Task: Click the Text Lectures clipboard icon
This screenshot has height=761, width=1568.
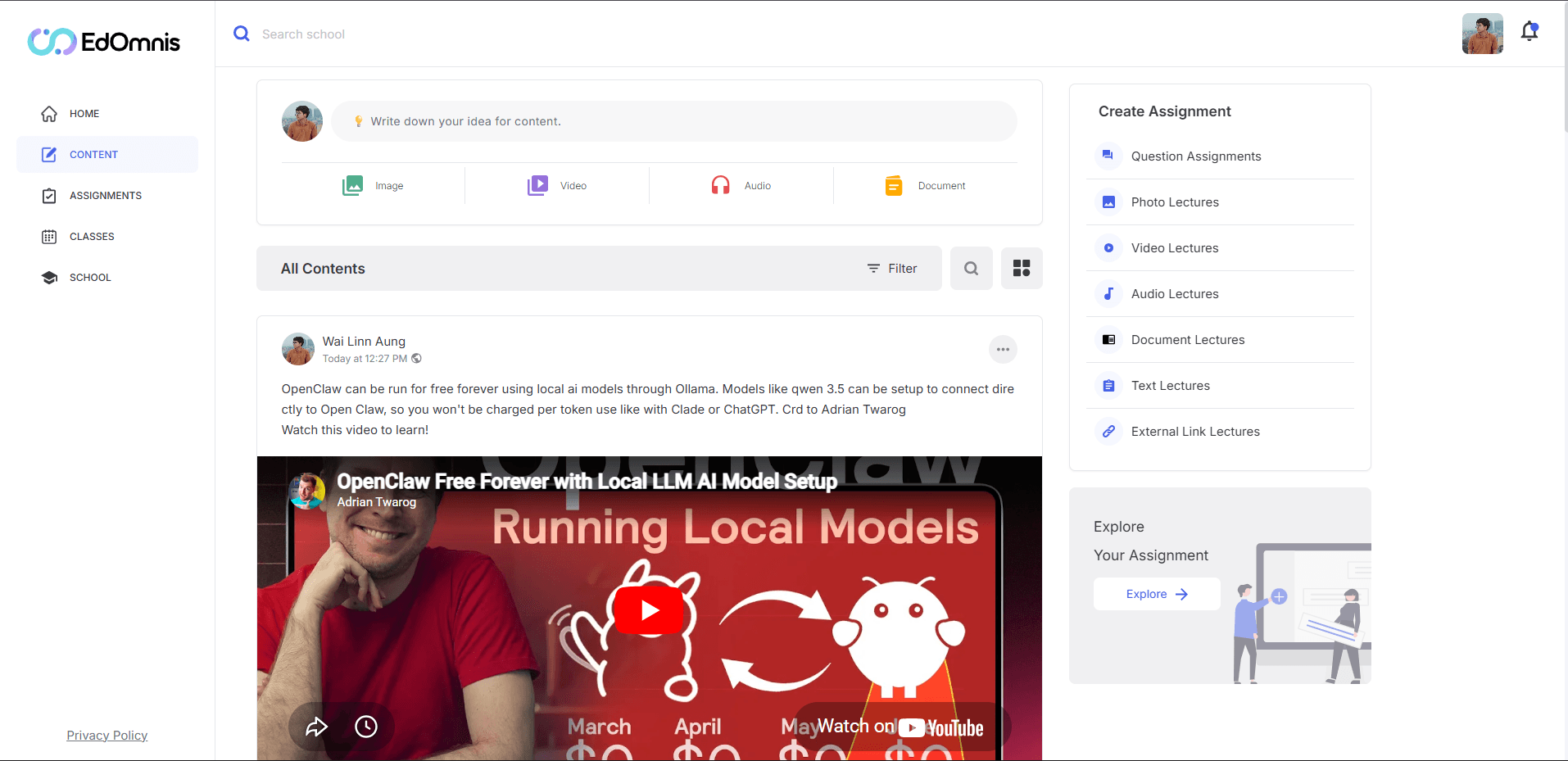Action: coord(1108,385)
